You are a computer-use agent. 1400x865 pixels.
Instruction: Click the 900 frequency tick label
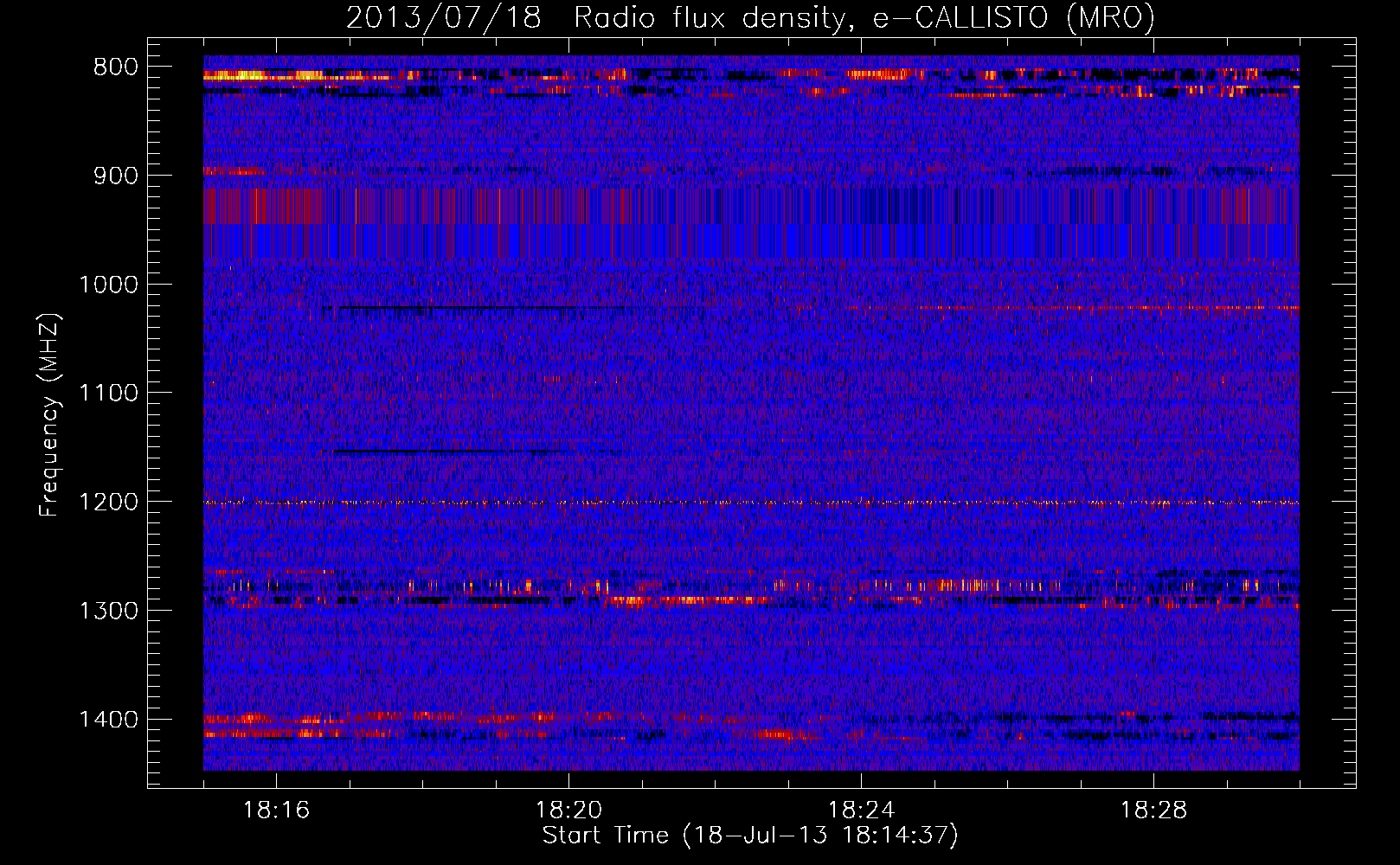click(116, 176)
